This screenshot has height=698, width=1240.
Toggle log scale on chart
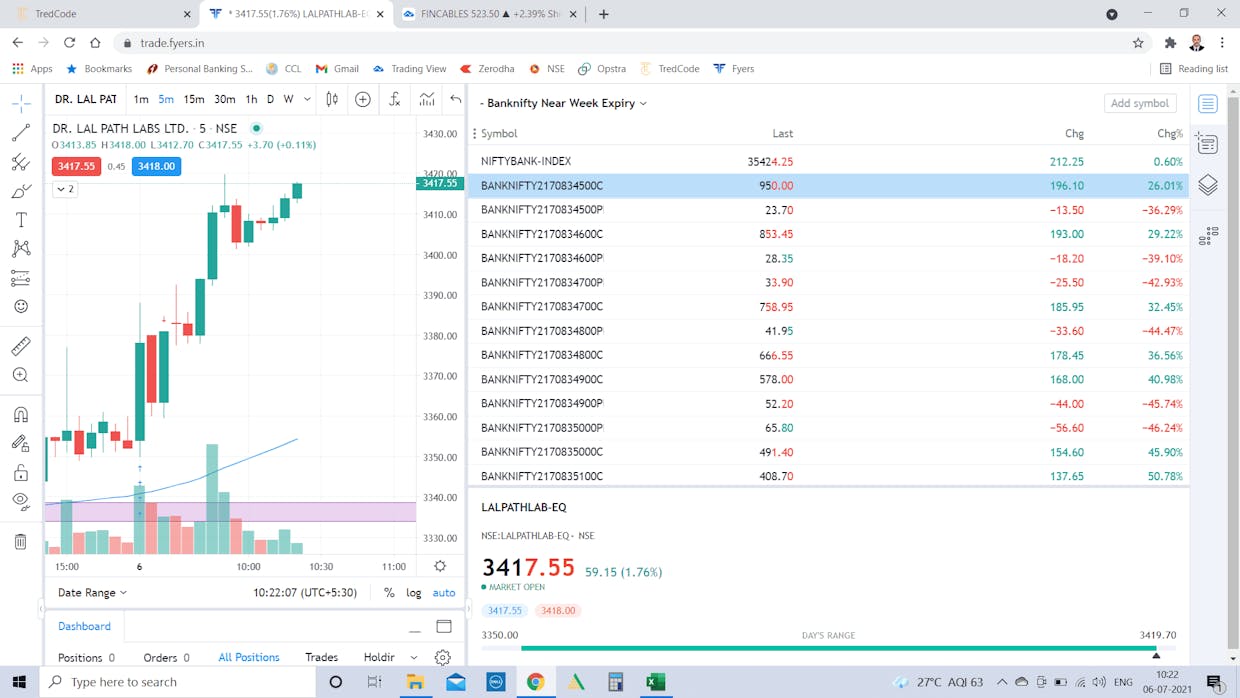click(414, 593)
